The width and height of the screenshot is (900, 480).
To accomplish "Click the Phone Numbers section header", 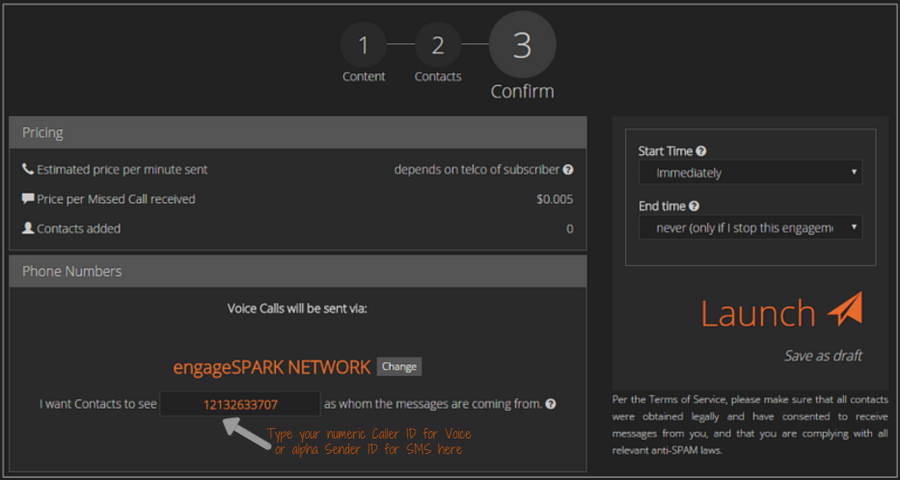I will (x=298, y=271).
